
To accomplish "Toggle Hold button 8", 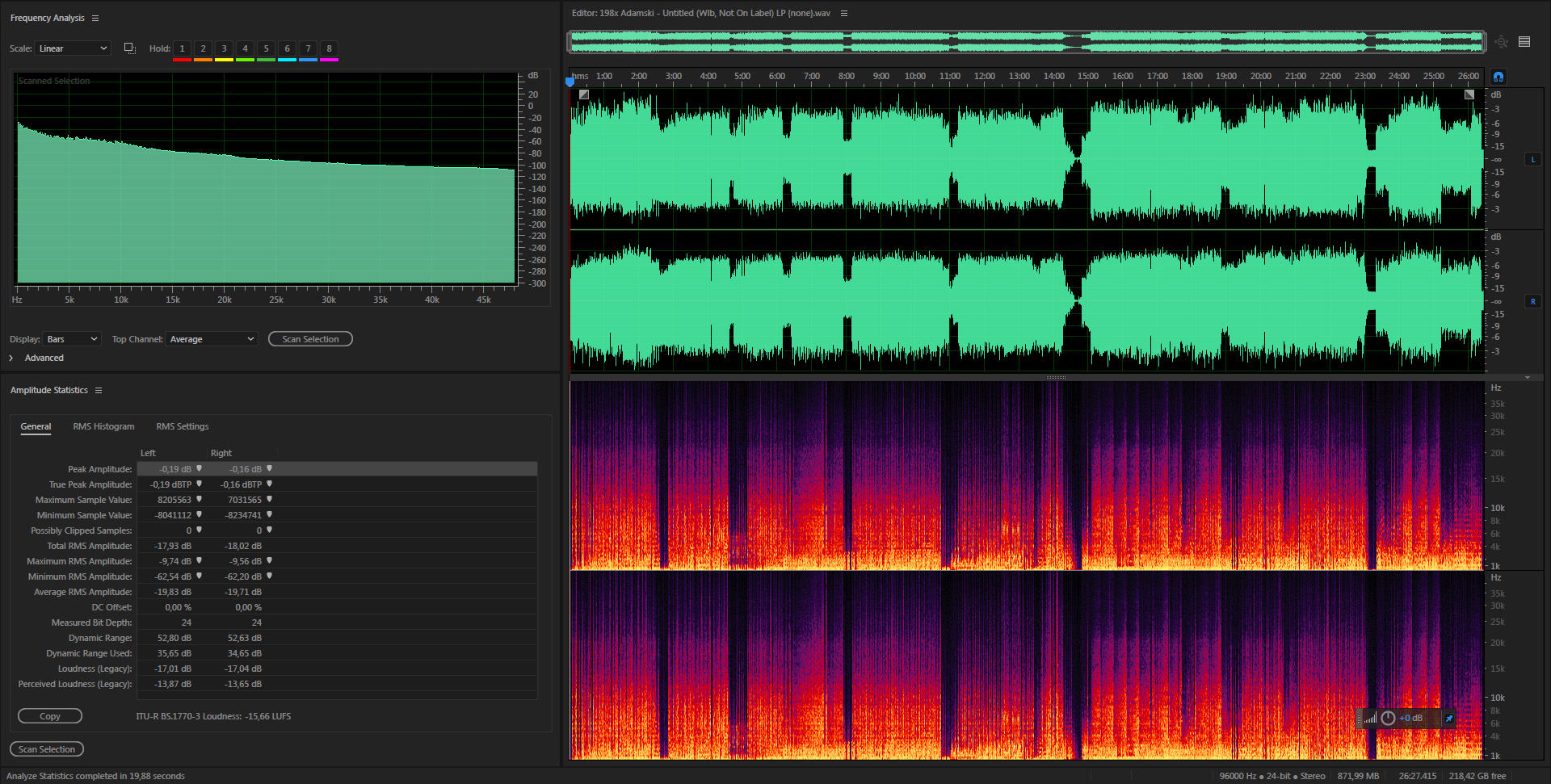I will tap(329, 48).
